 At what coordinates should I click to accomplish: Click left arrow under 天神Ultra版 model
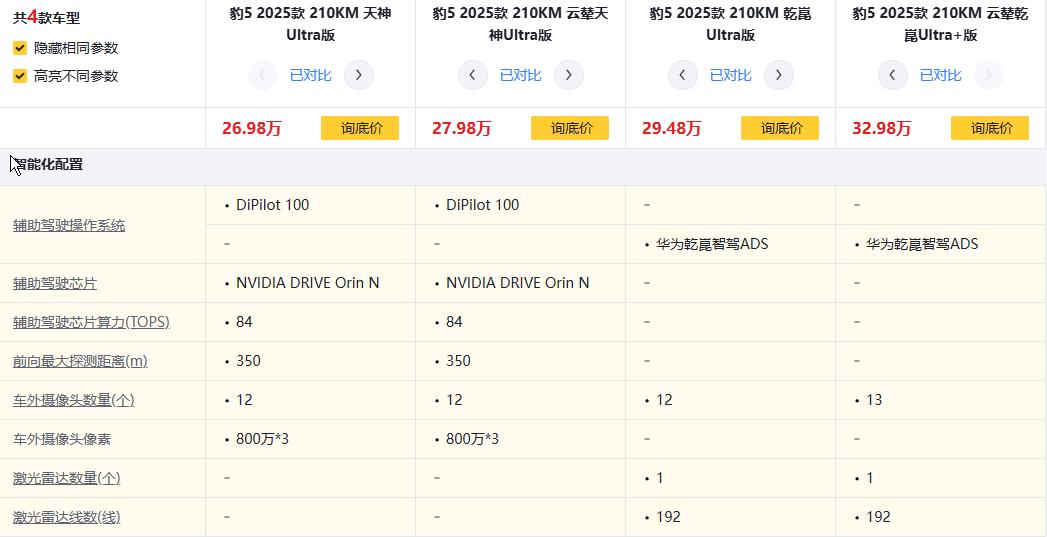pyautogui.click(x=262, y=75)
